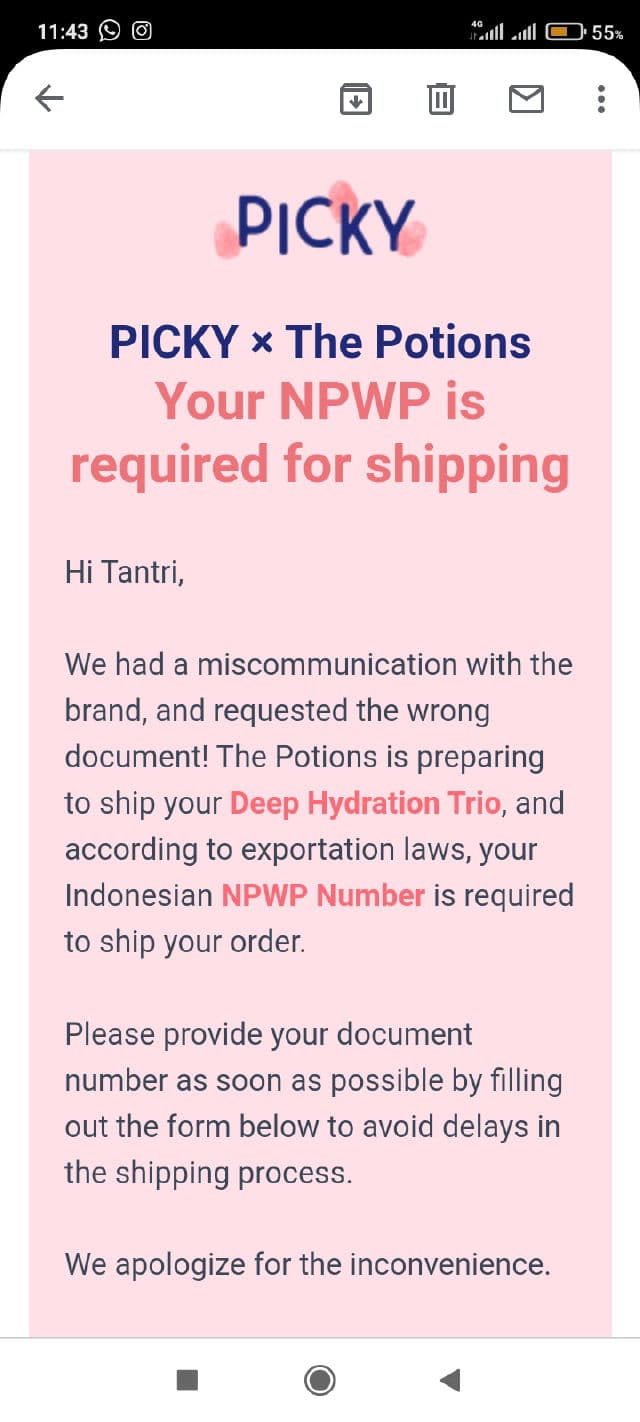Tap the Instagram notification icon

point(142,31)
